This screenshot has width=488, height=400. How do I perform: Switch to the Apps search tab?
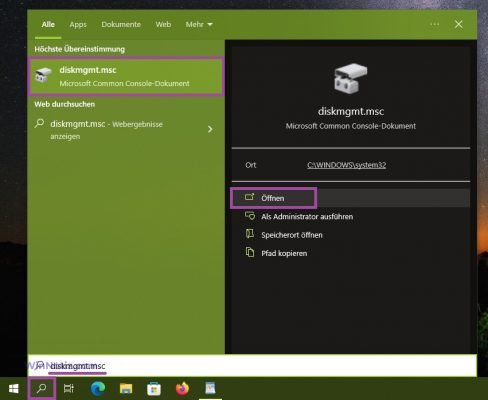[x=78, y=24]
